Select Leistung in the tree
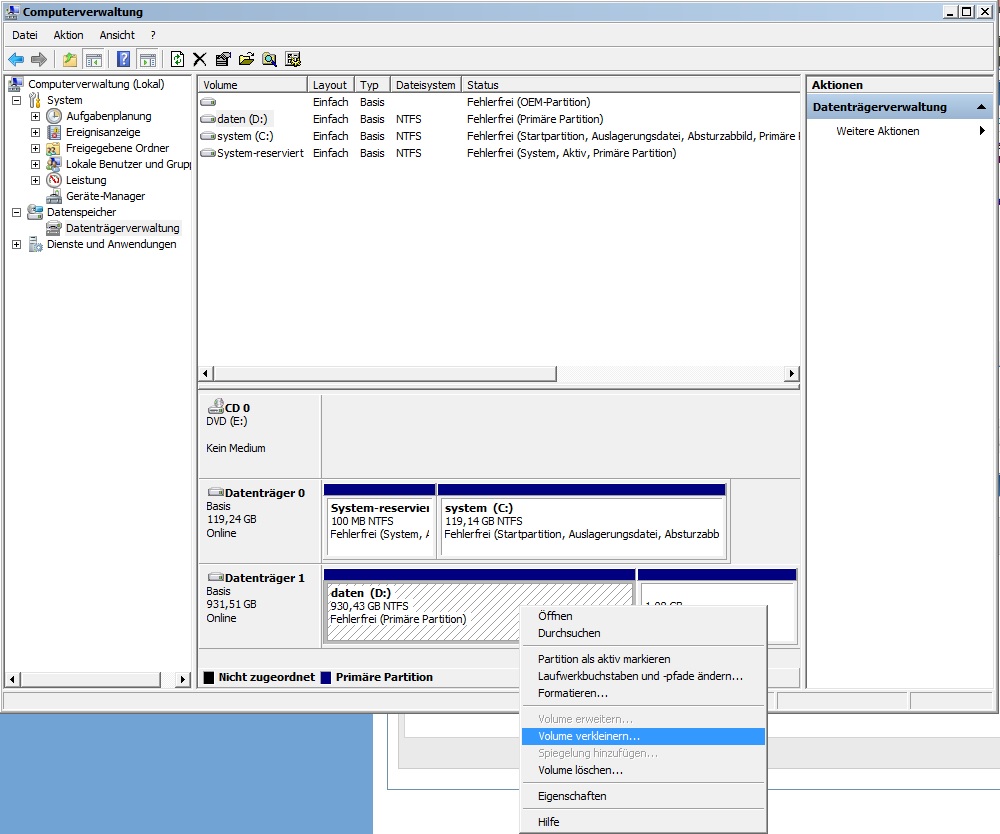The height and width of the screenshot is (834, 1000). click(86, 180)
